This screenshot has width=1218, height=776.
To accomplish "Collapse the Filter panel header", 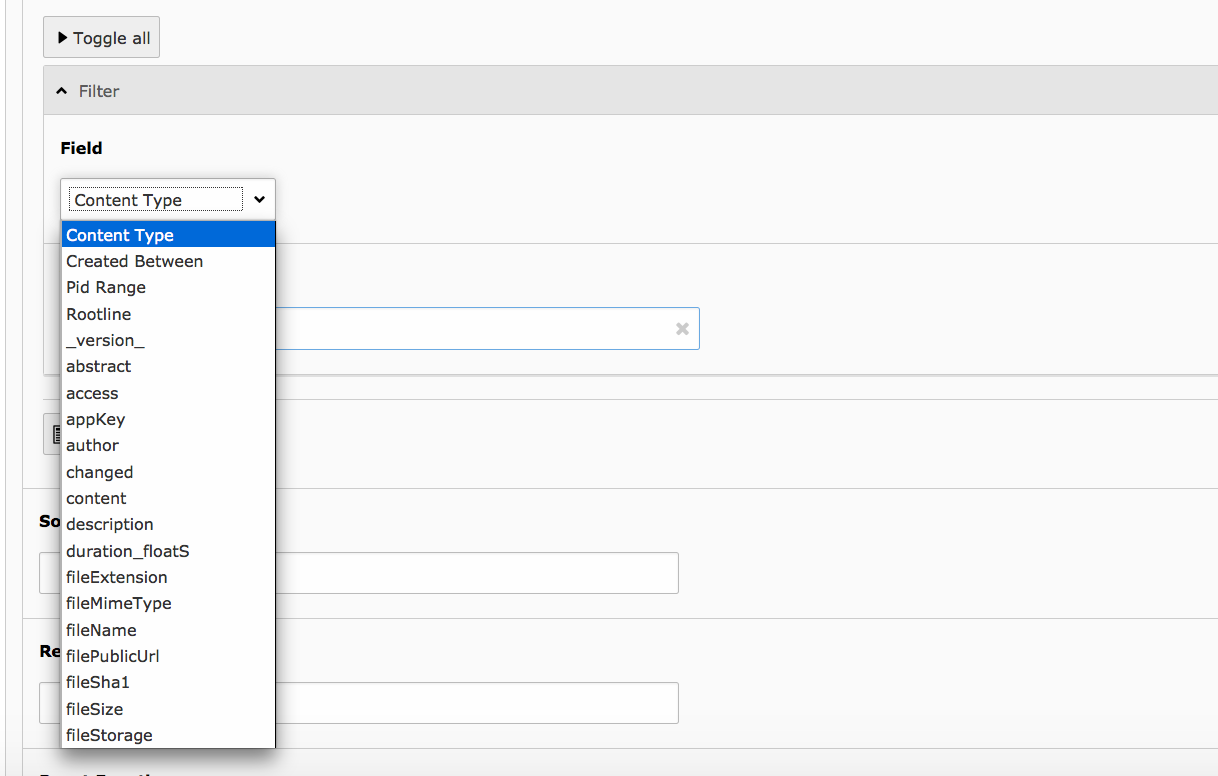I will 88,91.
